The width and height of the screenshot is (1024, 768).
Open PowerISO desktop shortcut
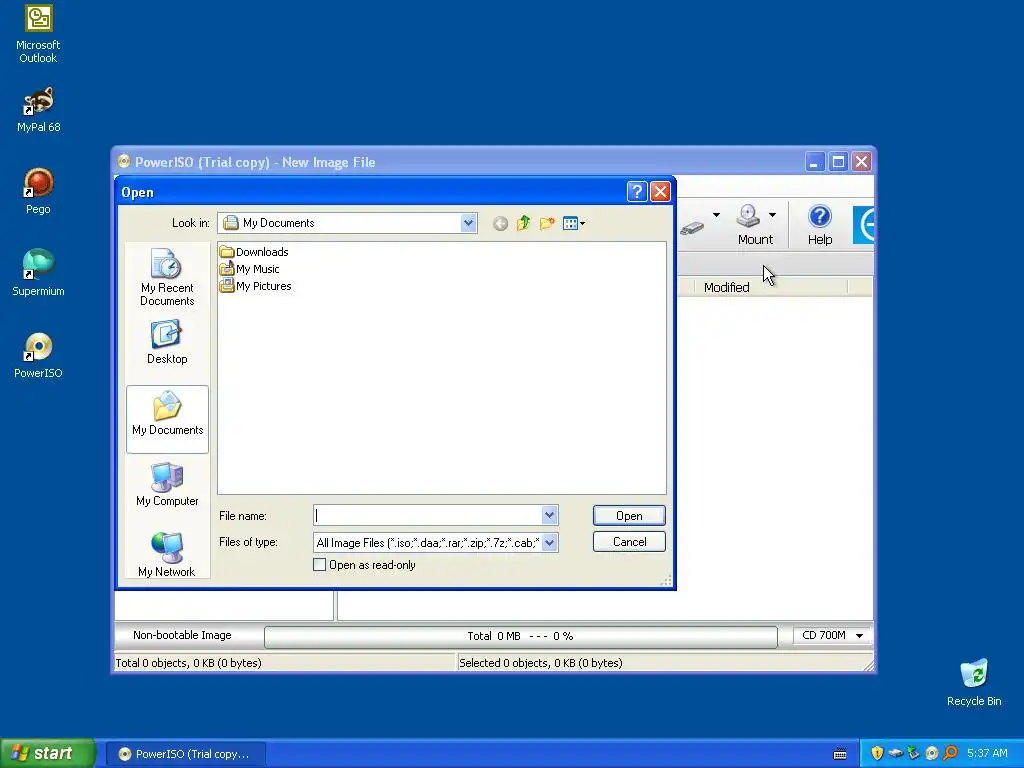38,355
